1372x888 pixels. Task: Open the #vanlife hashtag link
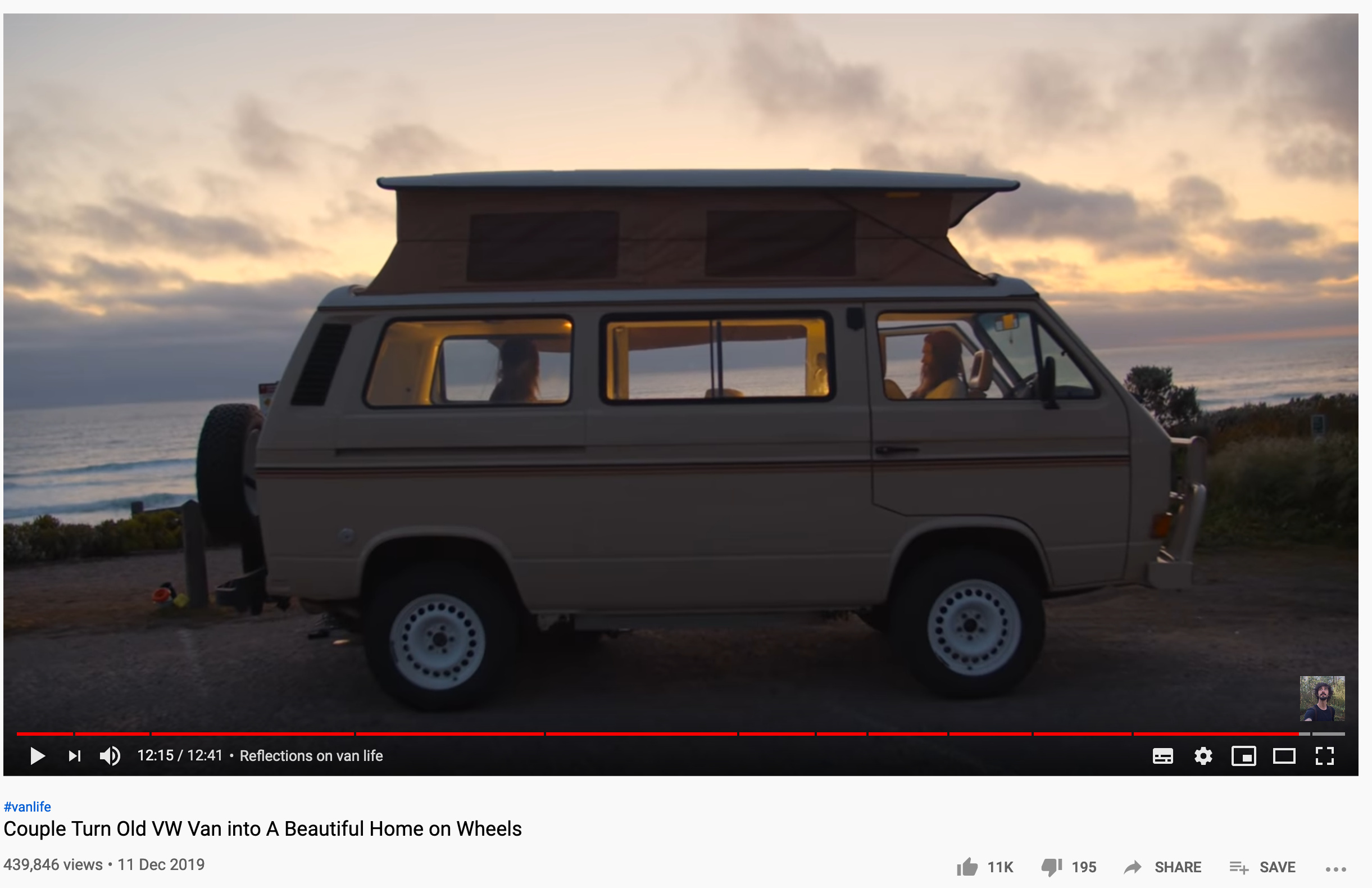click(x=27, y=807)
